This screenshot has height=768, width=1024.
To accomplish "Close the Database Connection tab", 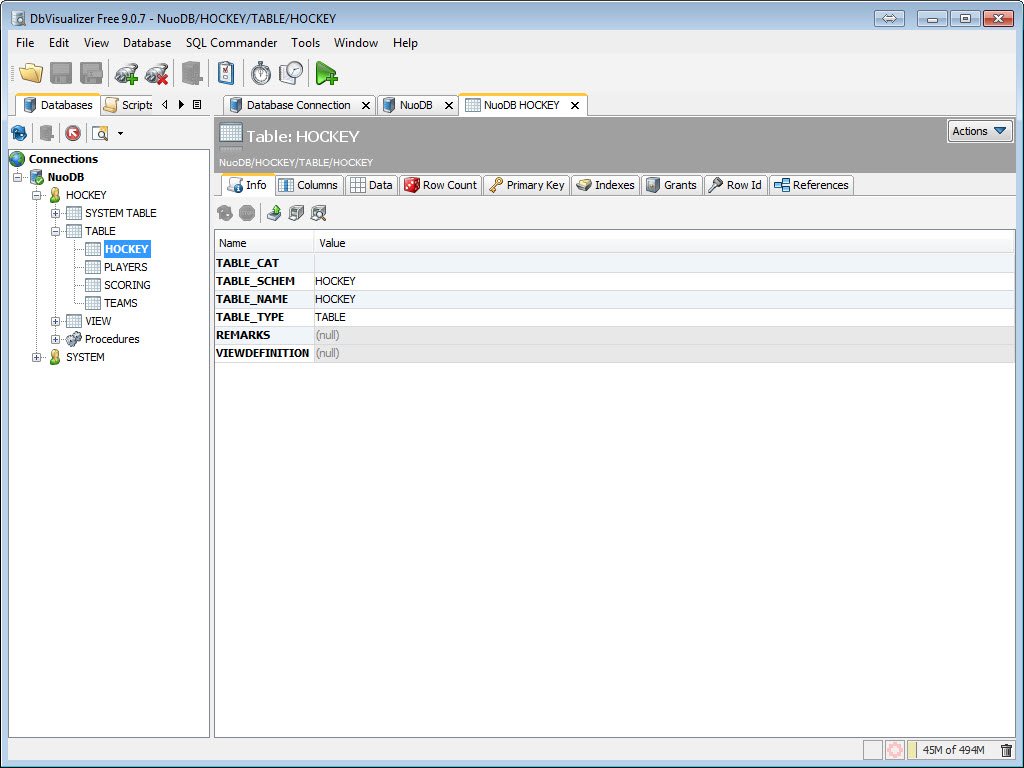I will pyautogui.click(x=365, y=105).
